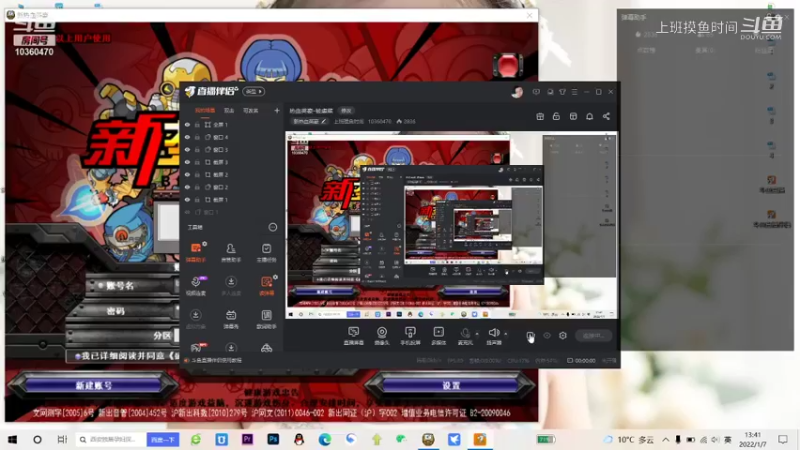Toggle the lock on the 窗口 2 source
The width and height of the screenshot is (800, 450).
pos(197,187)
